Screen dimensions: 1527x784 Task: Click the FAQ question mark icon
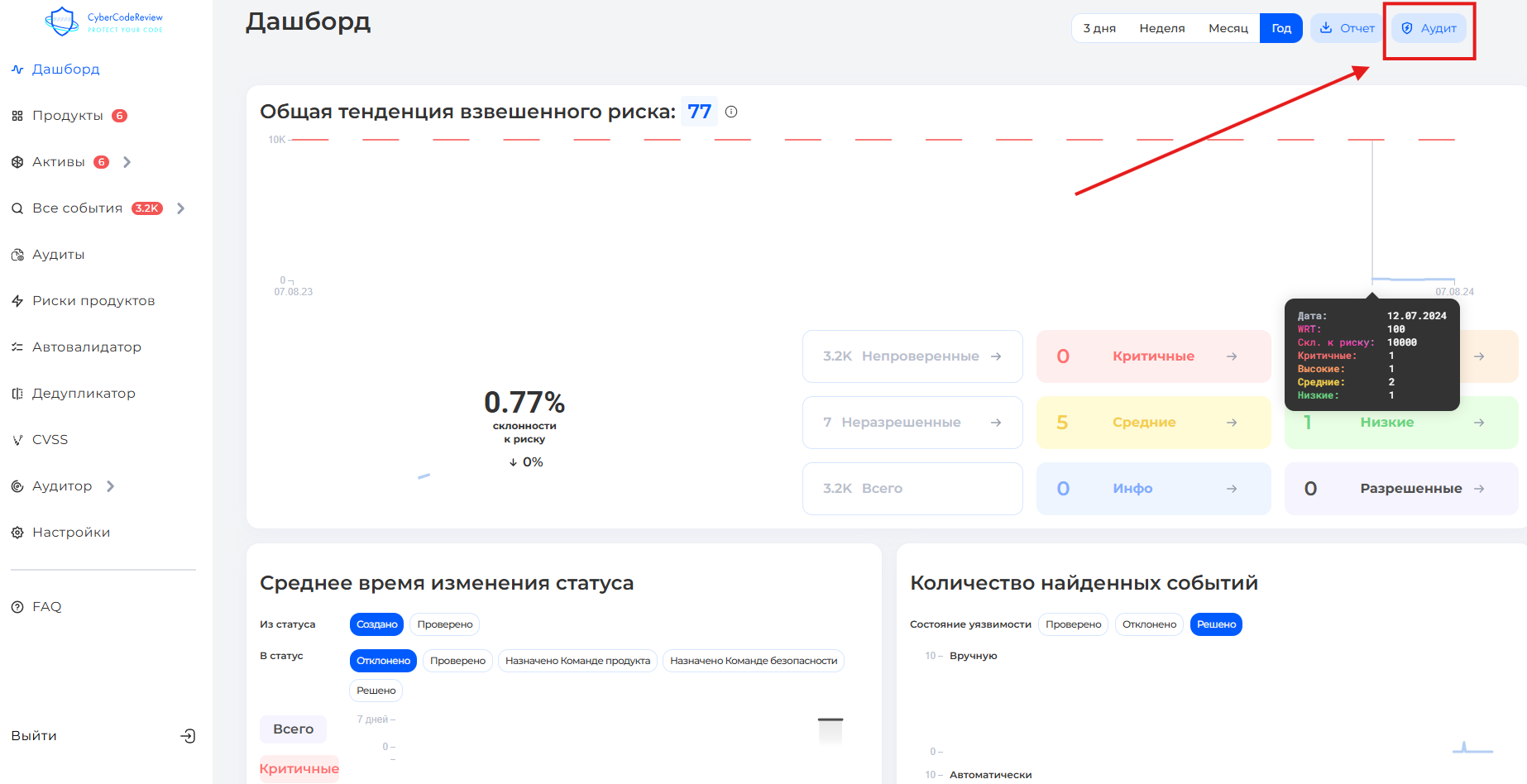(x=17, y=607)
